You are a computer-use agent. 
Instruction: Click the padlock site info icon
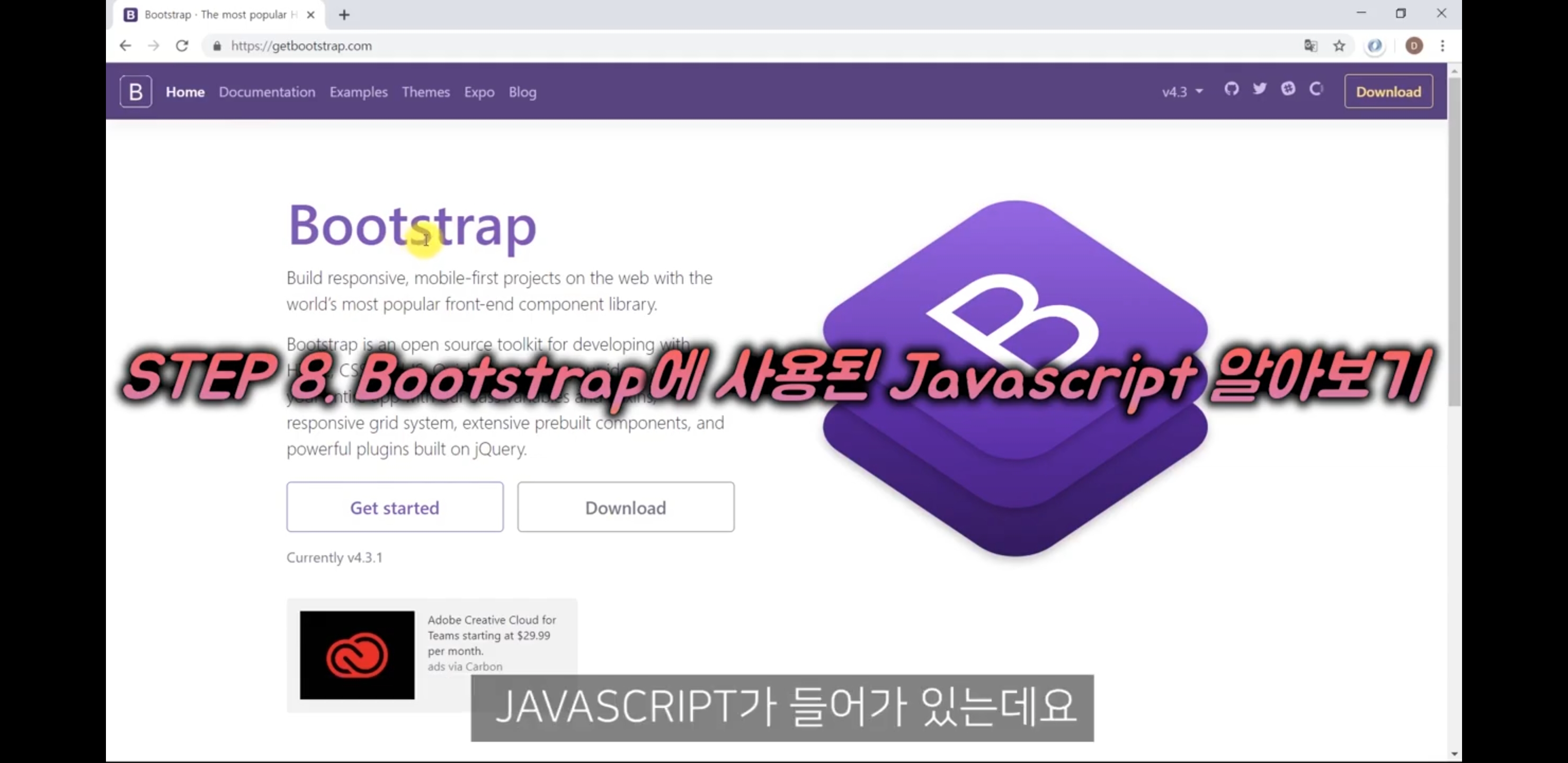[216, 46]
